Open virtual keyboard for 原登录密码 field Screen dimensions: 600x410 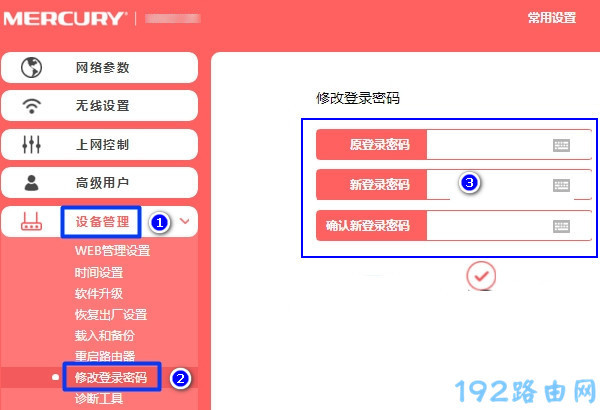pyautogui.click(x=561, y=145)
